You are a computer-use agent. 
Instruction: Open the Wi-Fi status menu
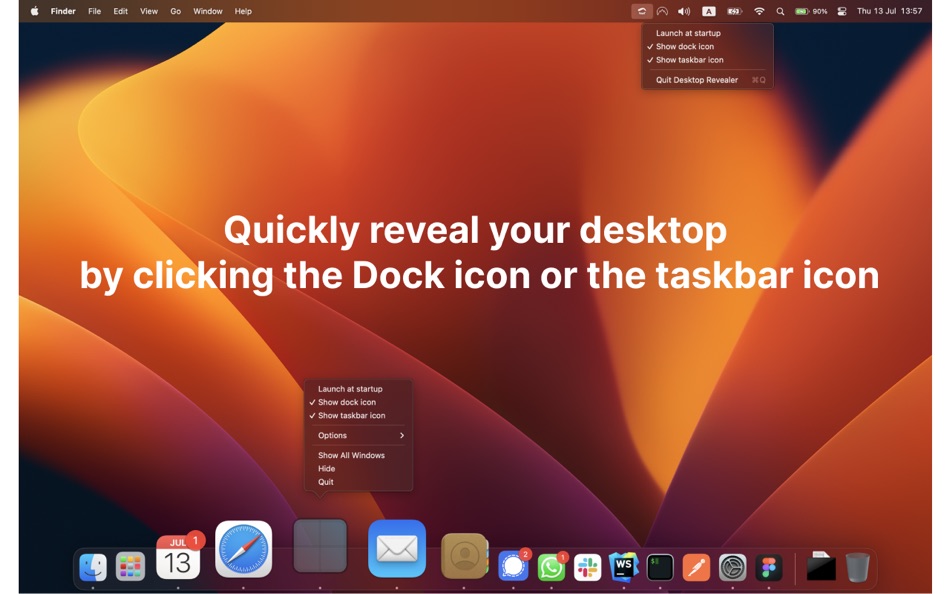758,11
